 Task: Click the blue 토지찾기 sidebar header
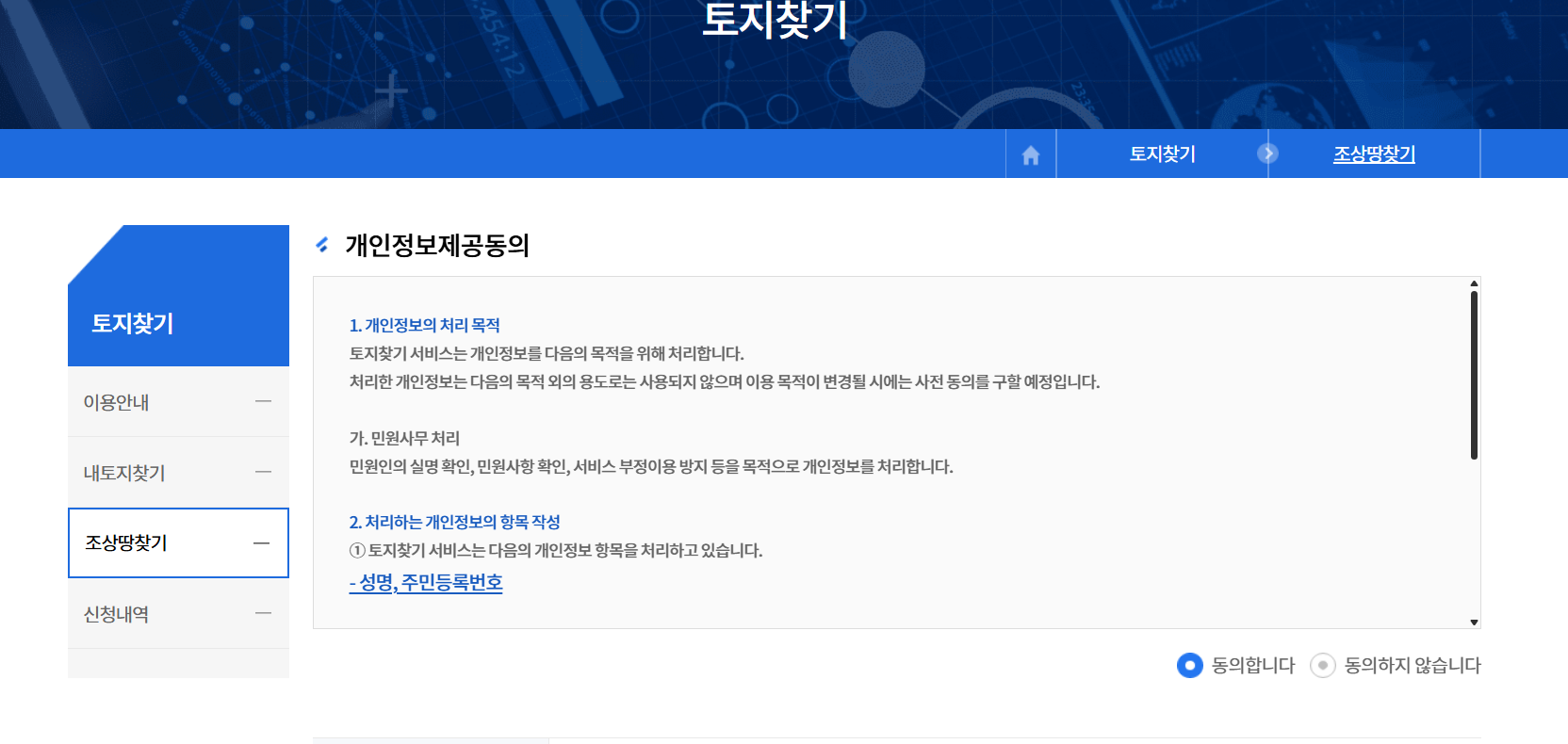133,323
